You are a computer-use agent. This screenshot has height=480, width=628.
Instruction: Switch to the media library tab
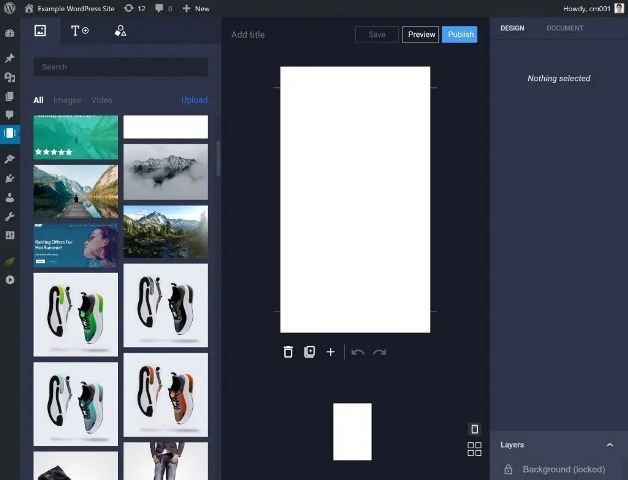40,30
